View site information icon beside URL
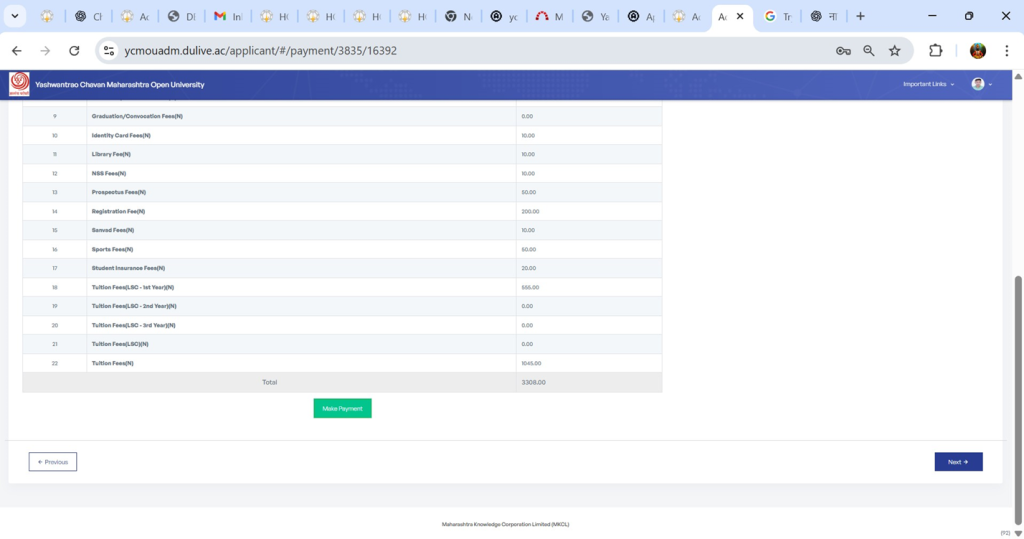The height and width of the screenshot is (539, 1024). [x=109, y=51]
